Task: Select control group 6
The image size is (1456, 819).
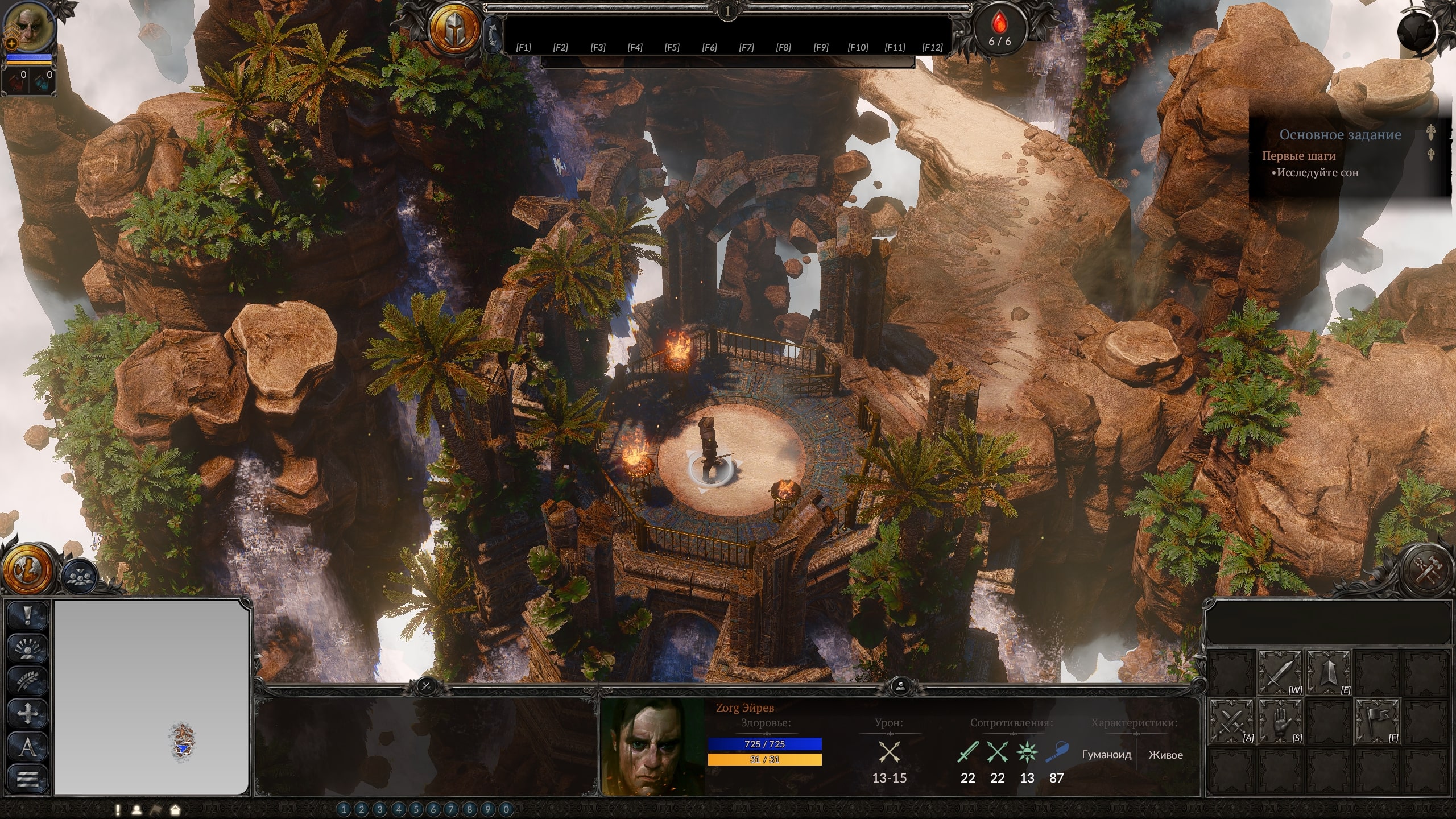Action: (x=433, y=809)
